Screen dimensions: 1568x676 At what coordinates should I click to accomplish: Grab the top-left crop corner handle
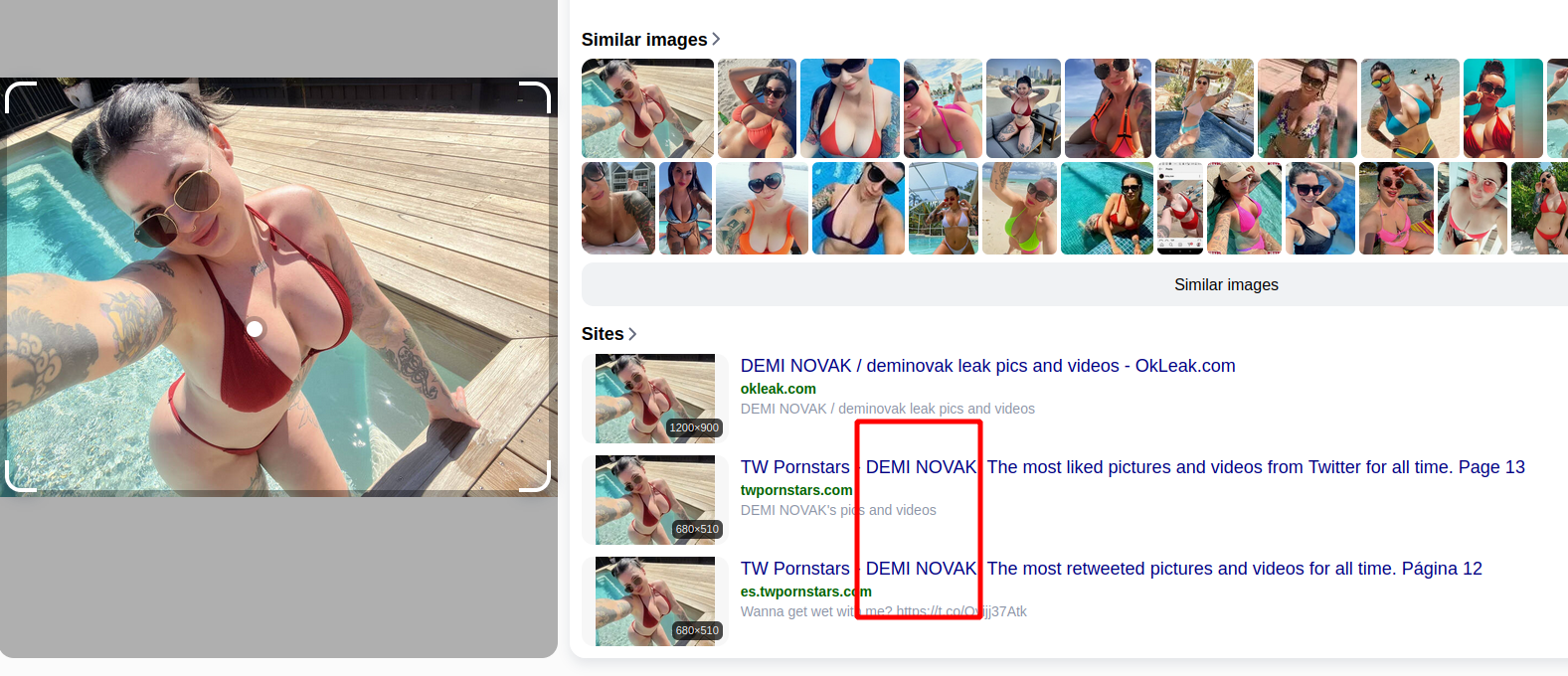20,97
